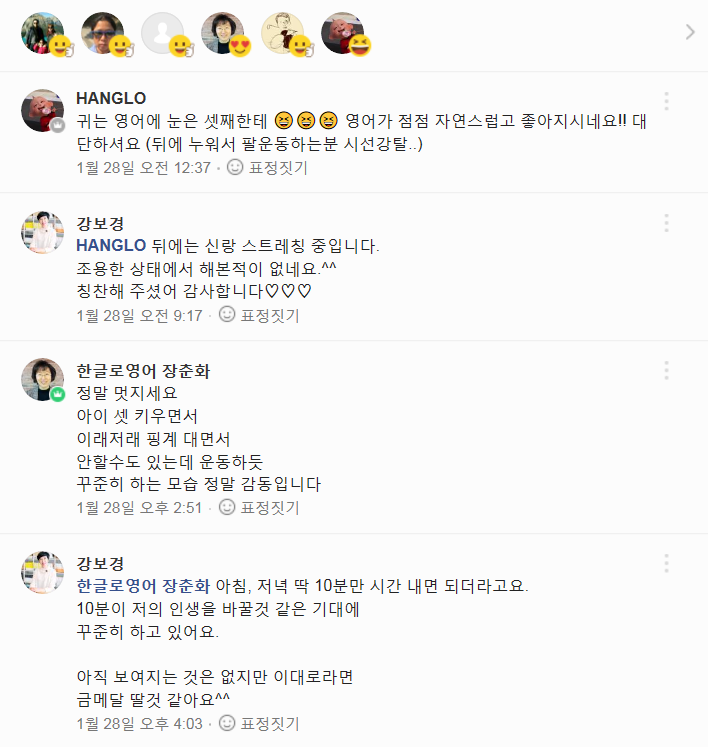Open more options for HANGLO's comment
708x747 pixels.
click(666, 102)
